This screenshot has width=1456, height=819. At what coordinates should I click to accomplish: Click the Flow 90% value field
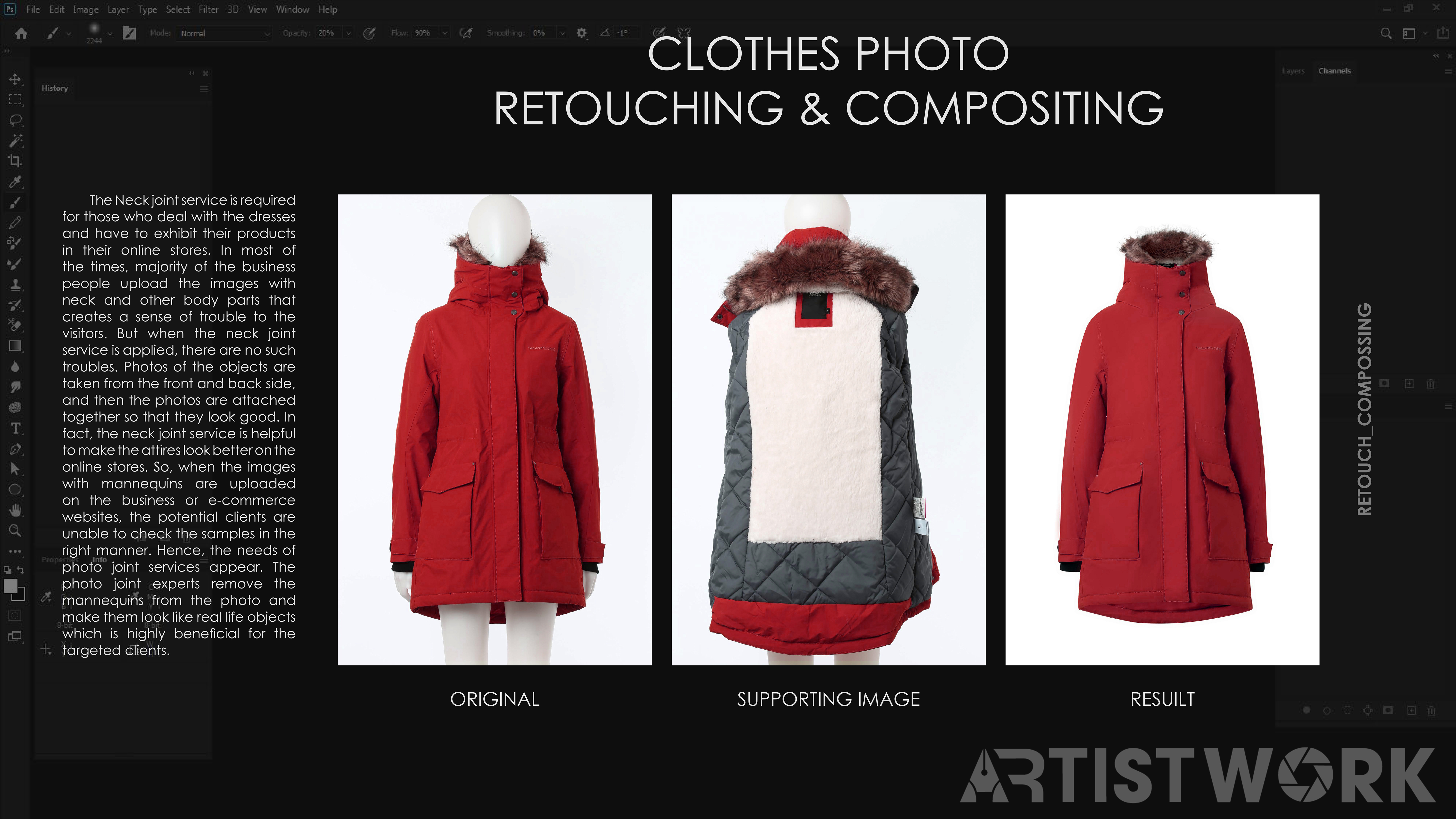425,33
